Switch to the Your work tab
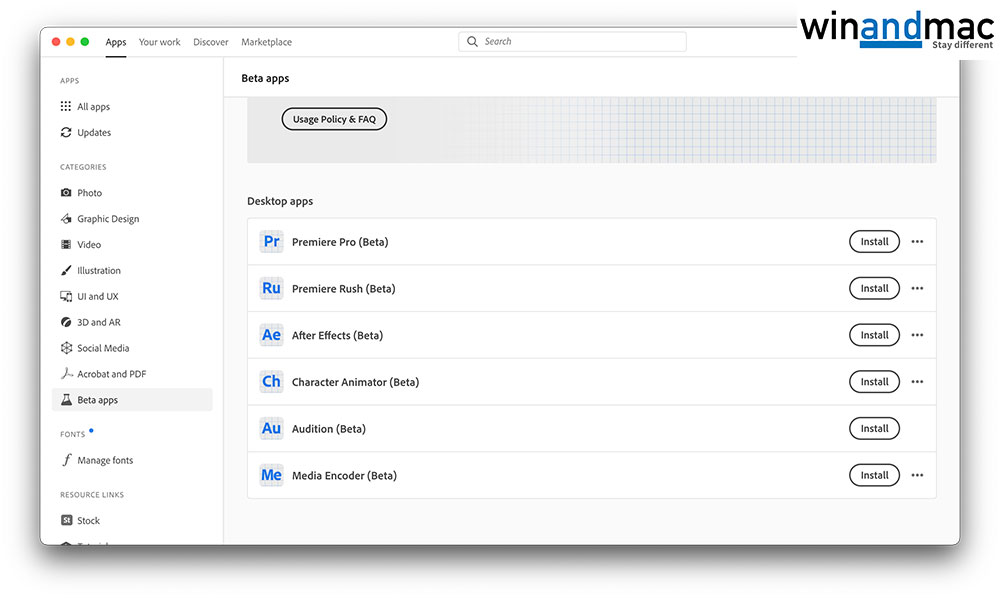The height and width of the screenshot is (598, 1000). click(160, 42)
